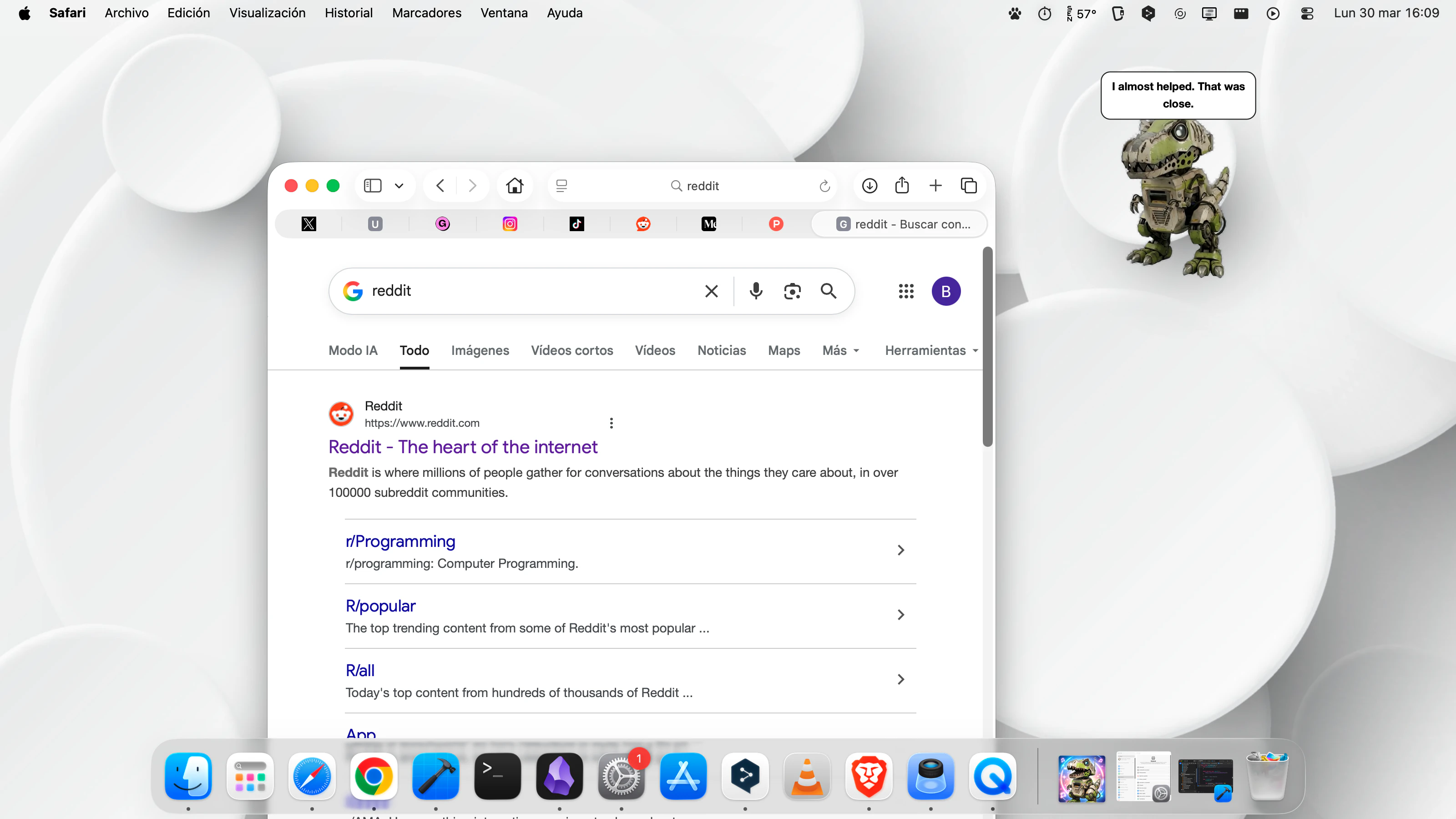Open the R/popular result link

[380, 606]
